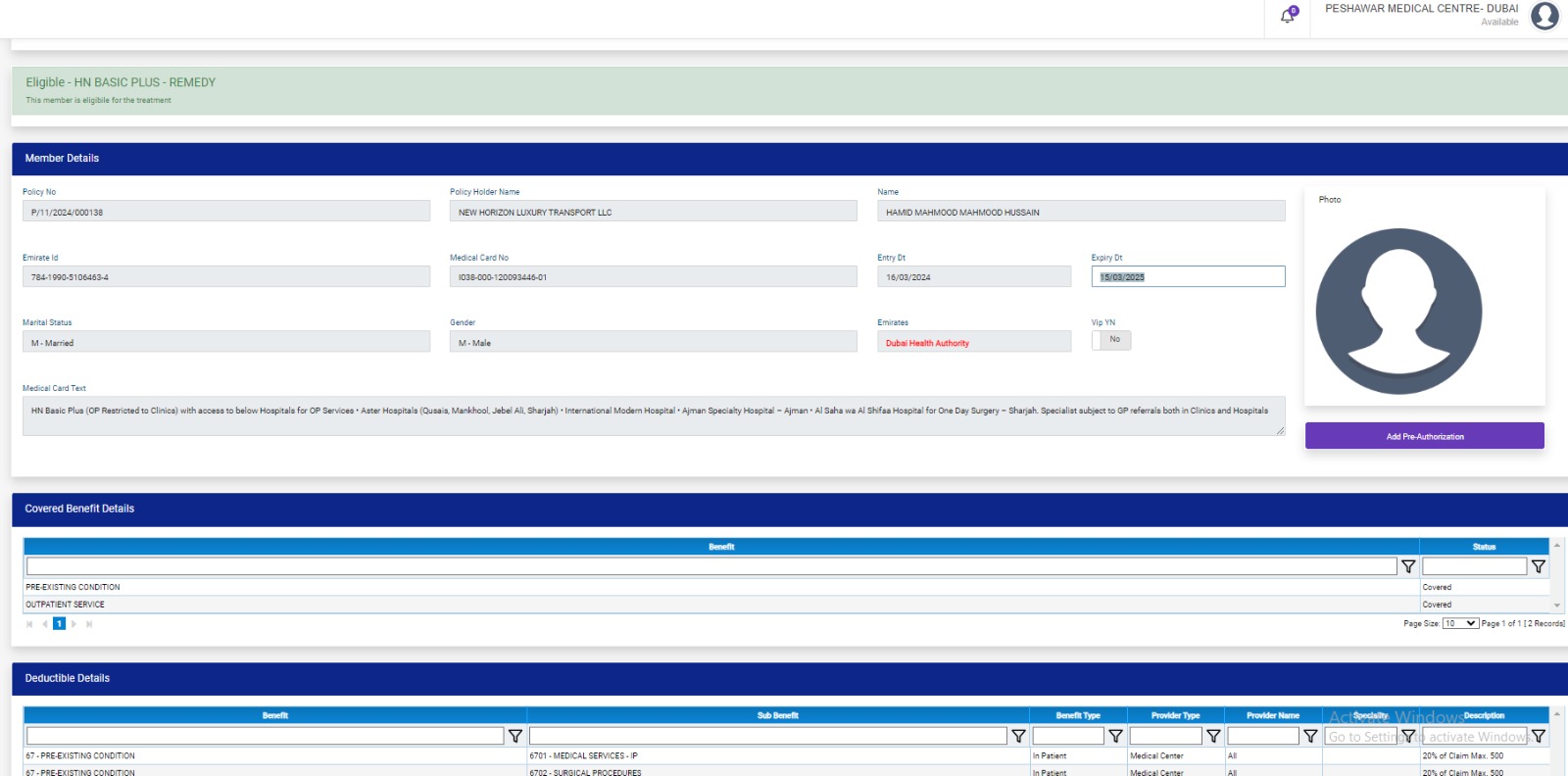
Task: Click filter icon for Benefit Type column
Action: 1115,736
